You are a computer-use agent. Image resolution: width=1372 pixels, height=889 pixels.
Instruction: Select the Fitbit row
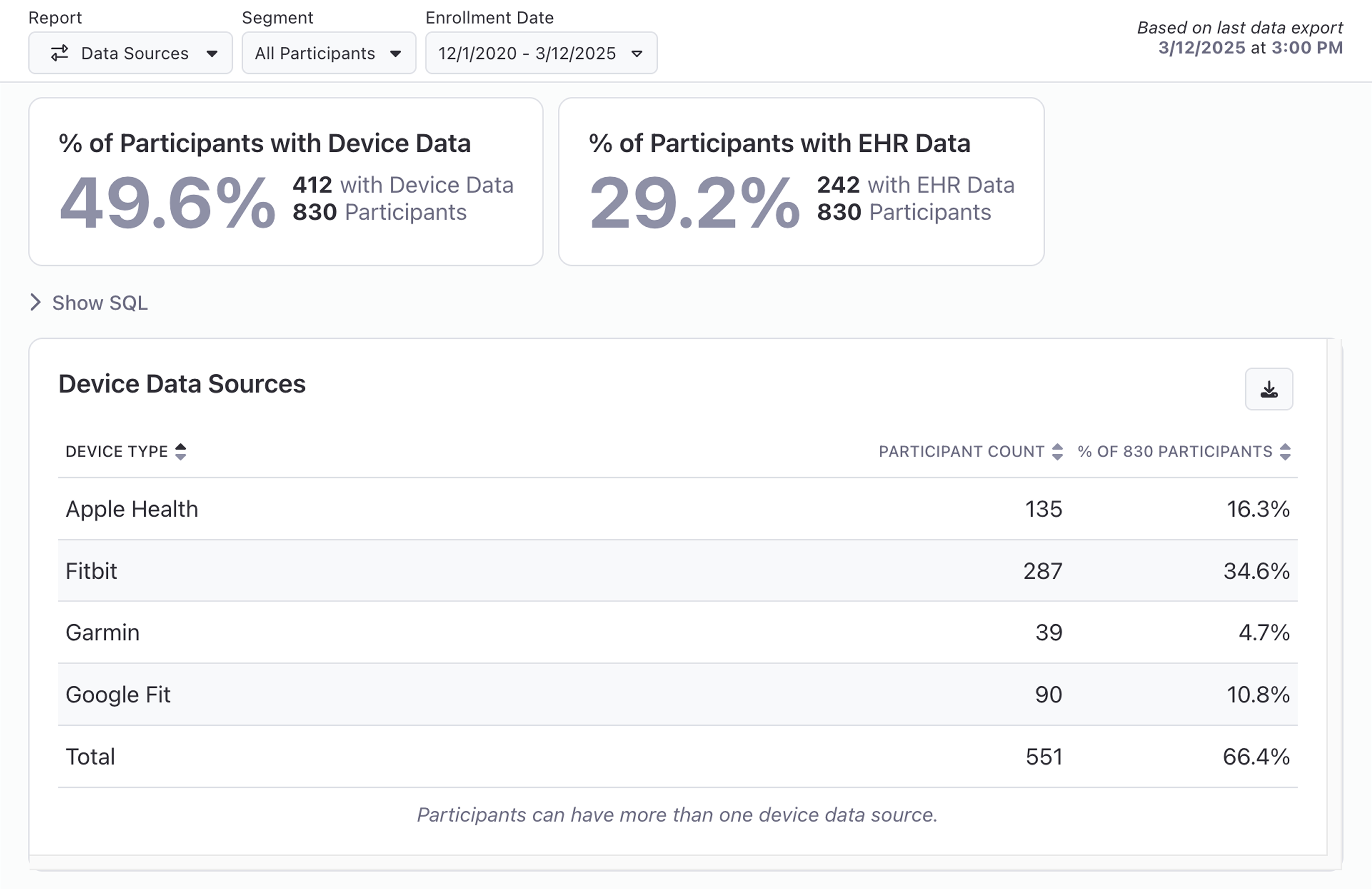point(677,571)
